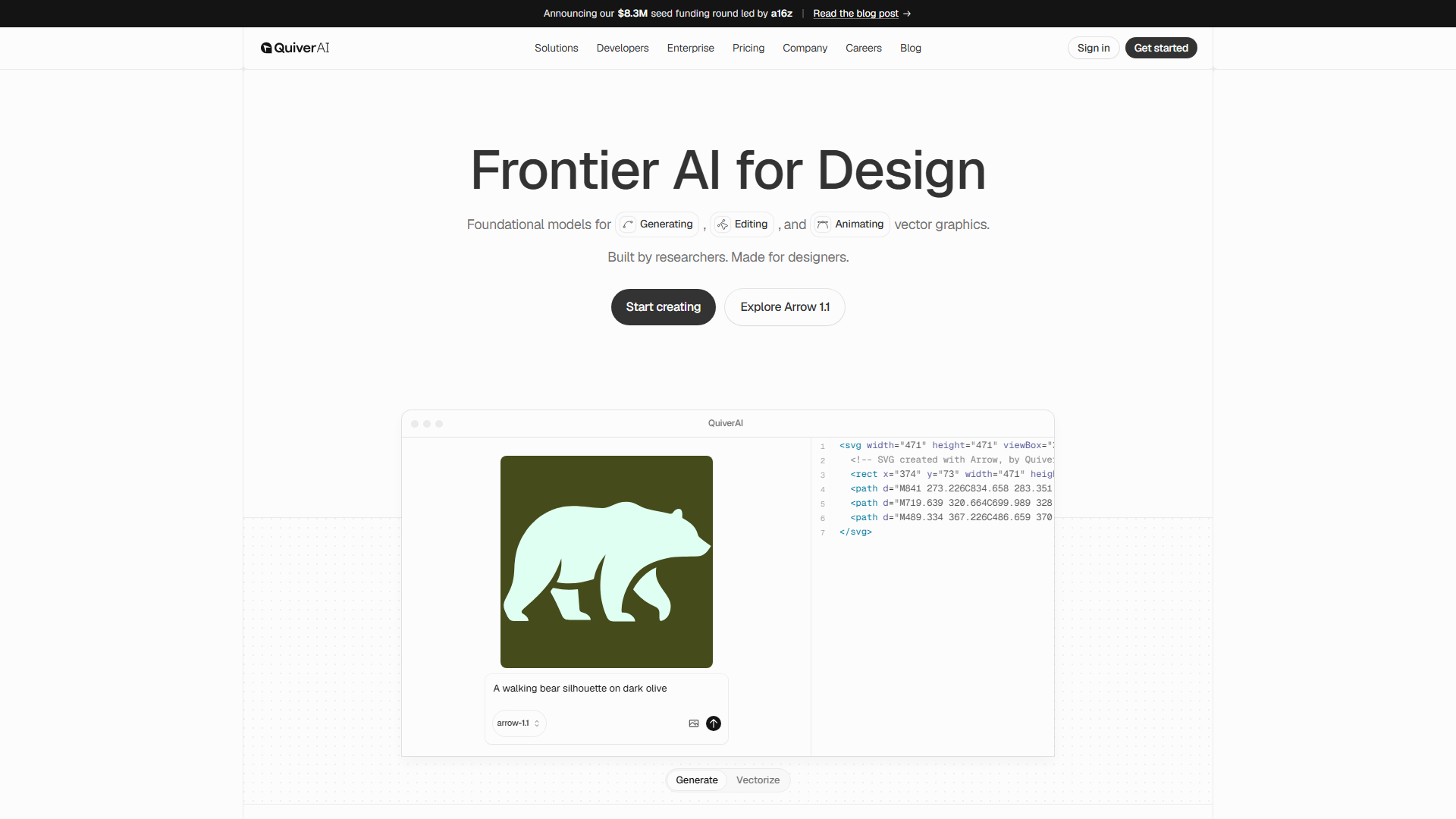Open the Developers menu

623,48
